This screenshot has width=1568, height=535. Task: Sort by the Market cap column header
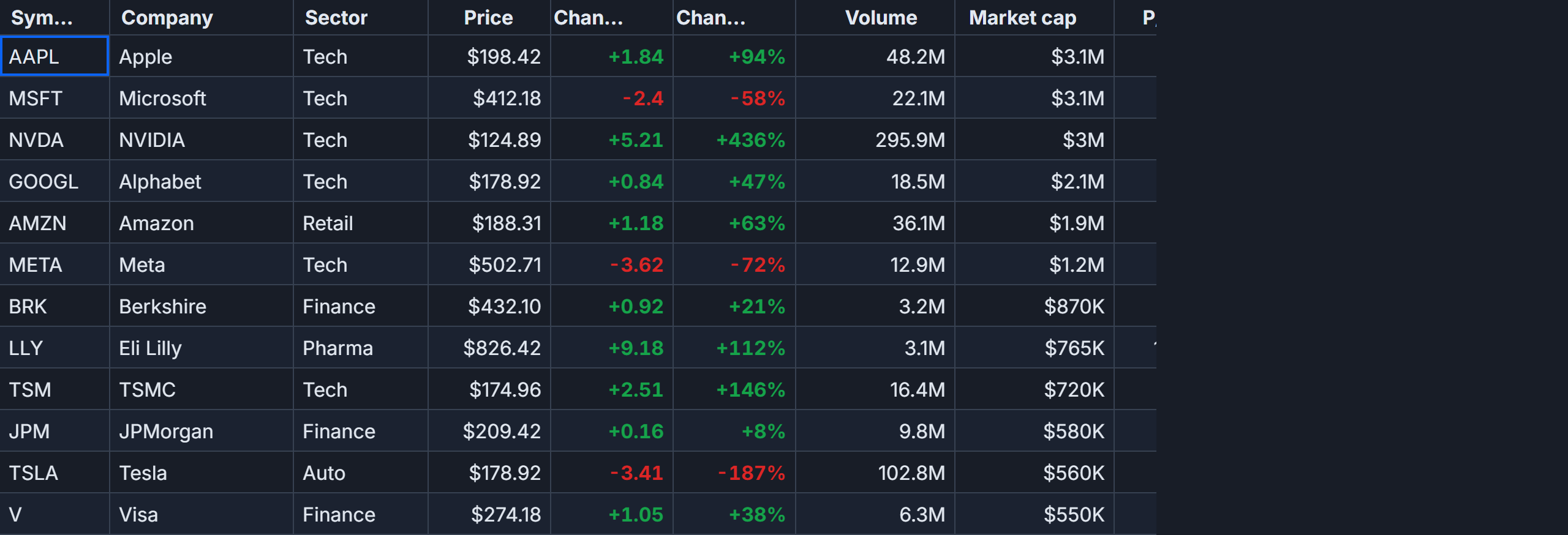pos(1035,17)
